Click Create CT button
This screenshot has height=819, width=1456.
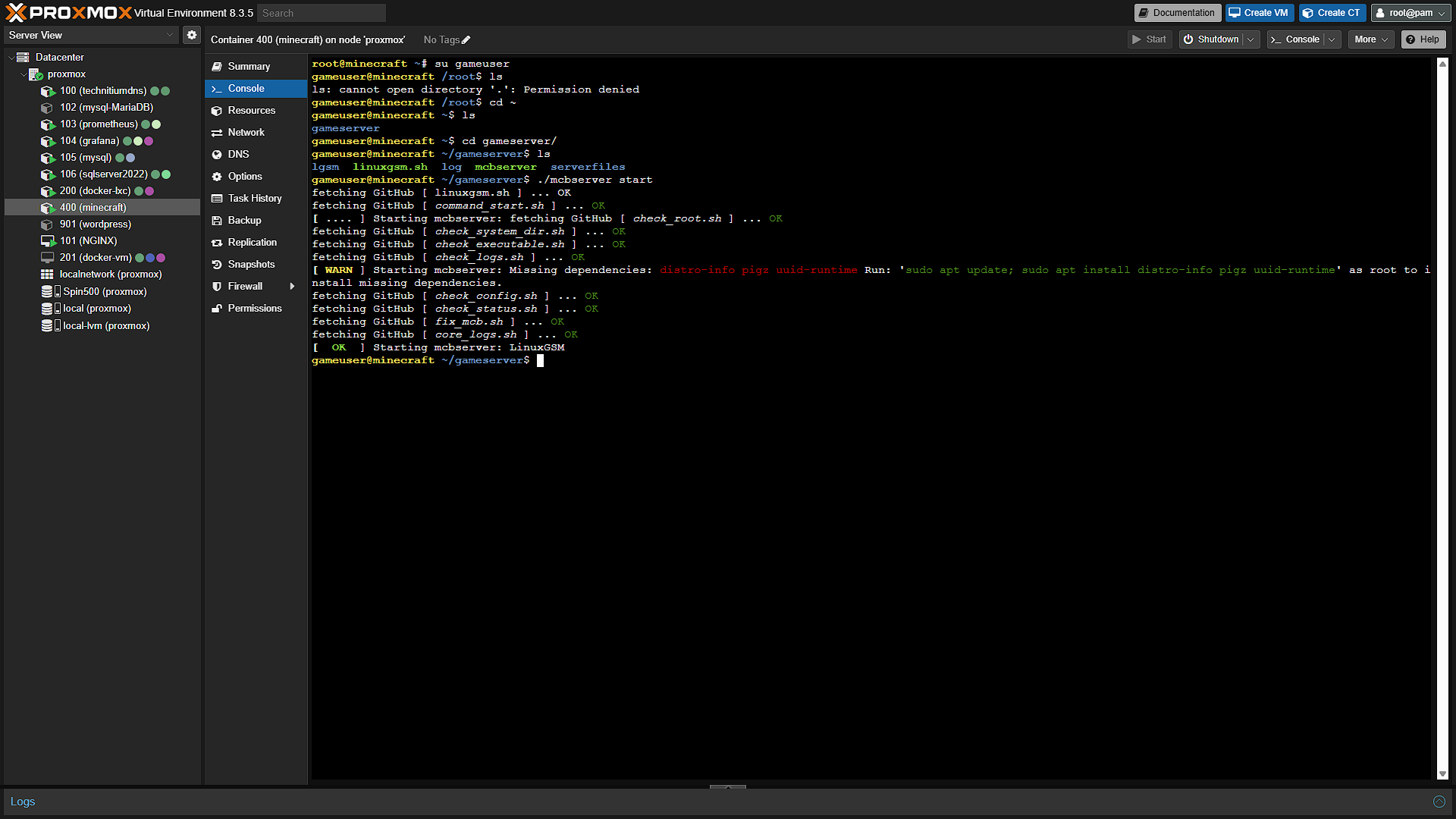(1332, 13)
